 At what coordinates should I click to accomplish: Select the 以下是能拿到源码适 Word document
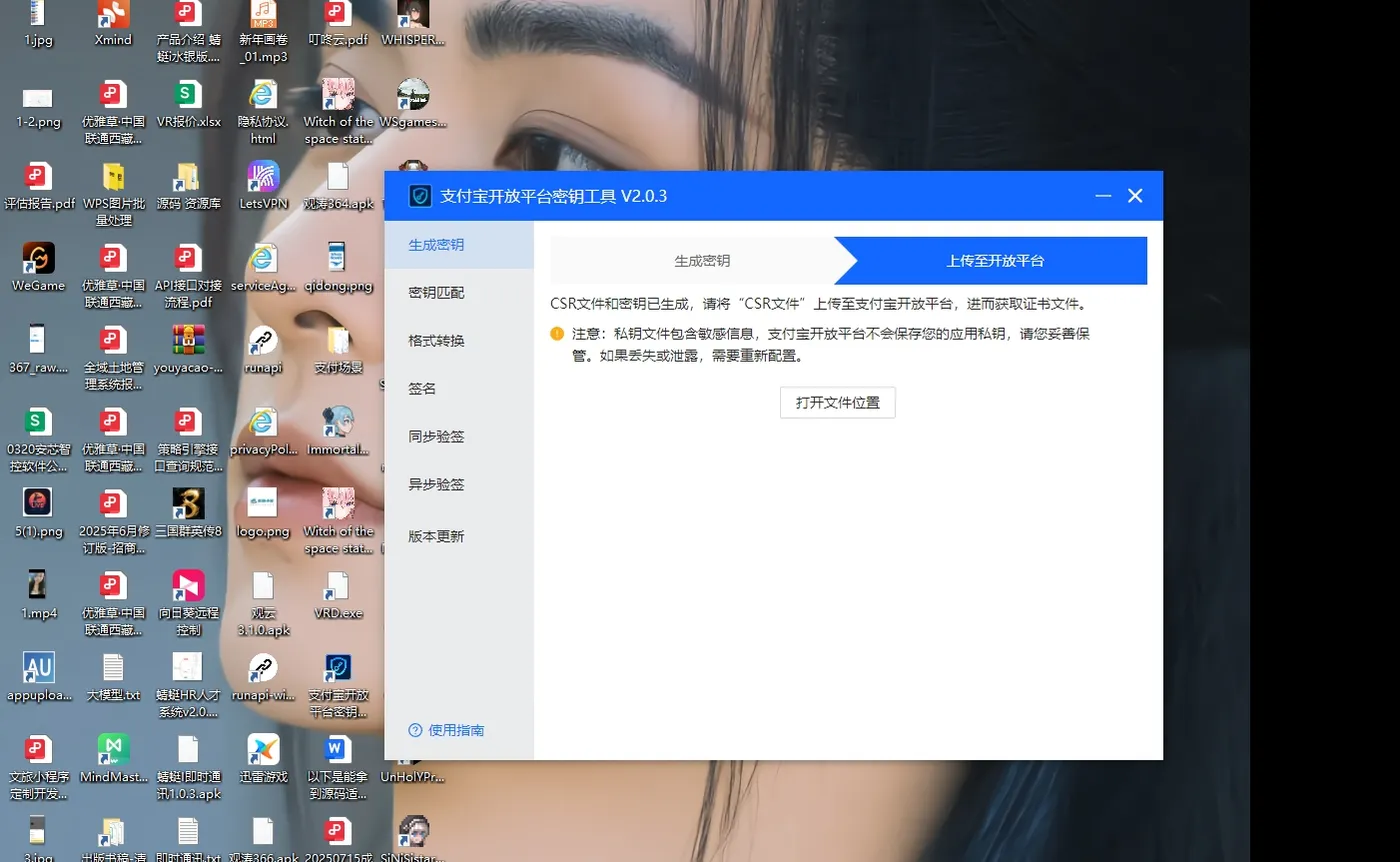point(338,769)
